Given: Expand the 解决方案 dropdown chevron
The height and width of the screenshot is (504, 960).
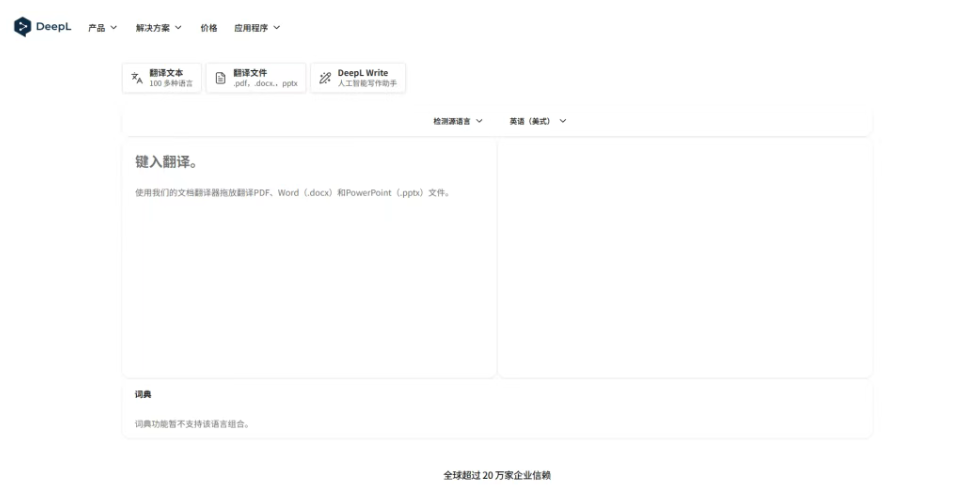Looking at the screenshot, I should pos(178,28).
